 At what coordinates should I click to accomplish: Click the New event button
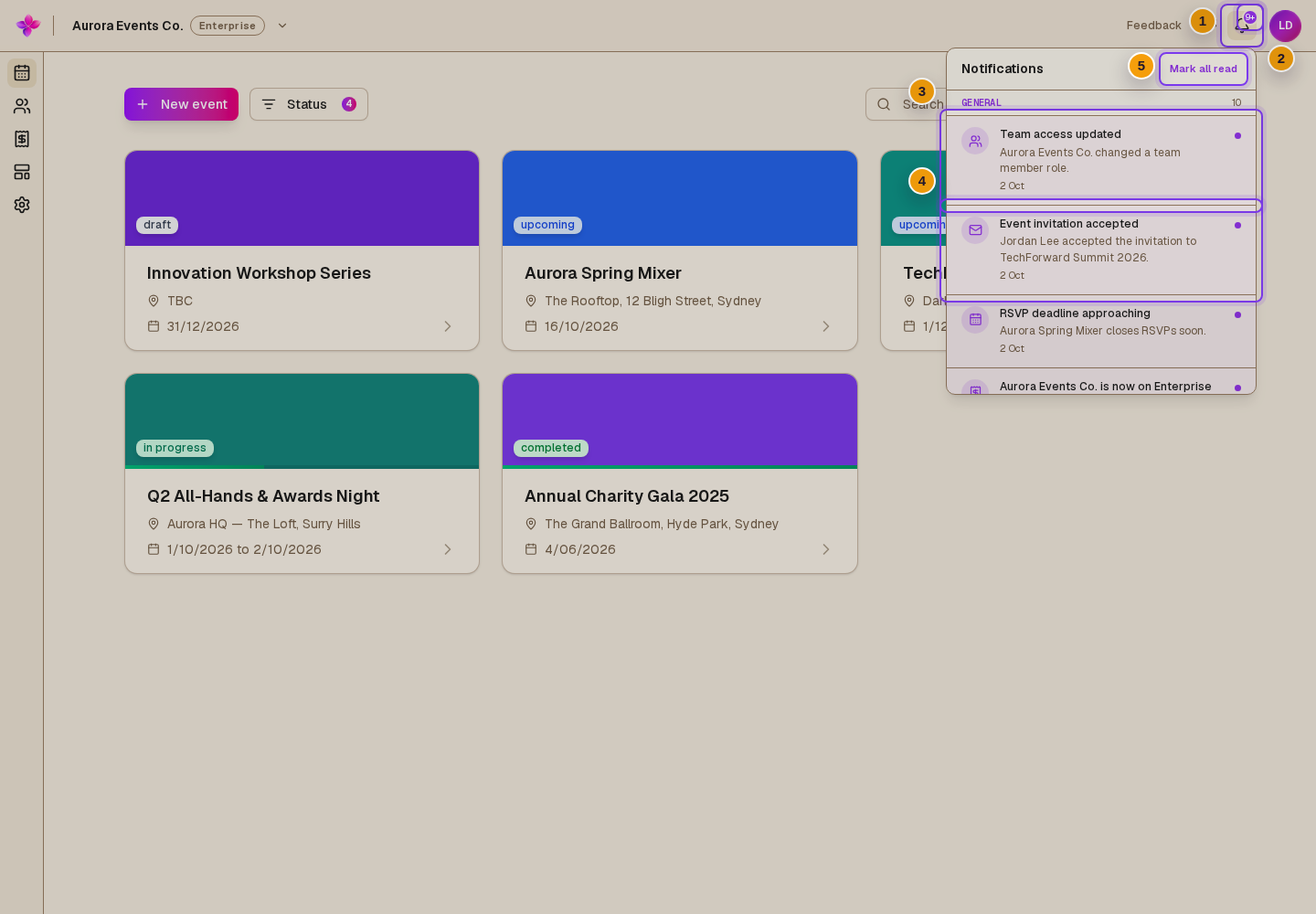pos(181,104)
